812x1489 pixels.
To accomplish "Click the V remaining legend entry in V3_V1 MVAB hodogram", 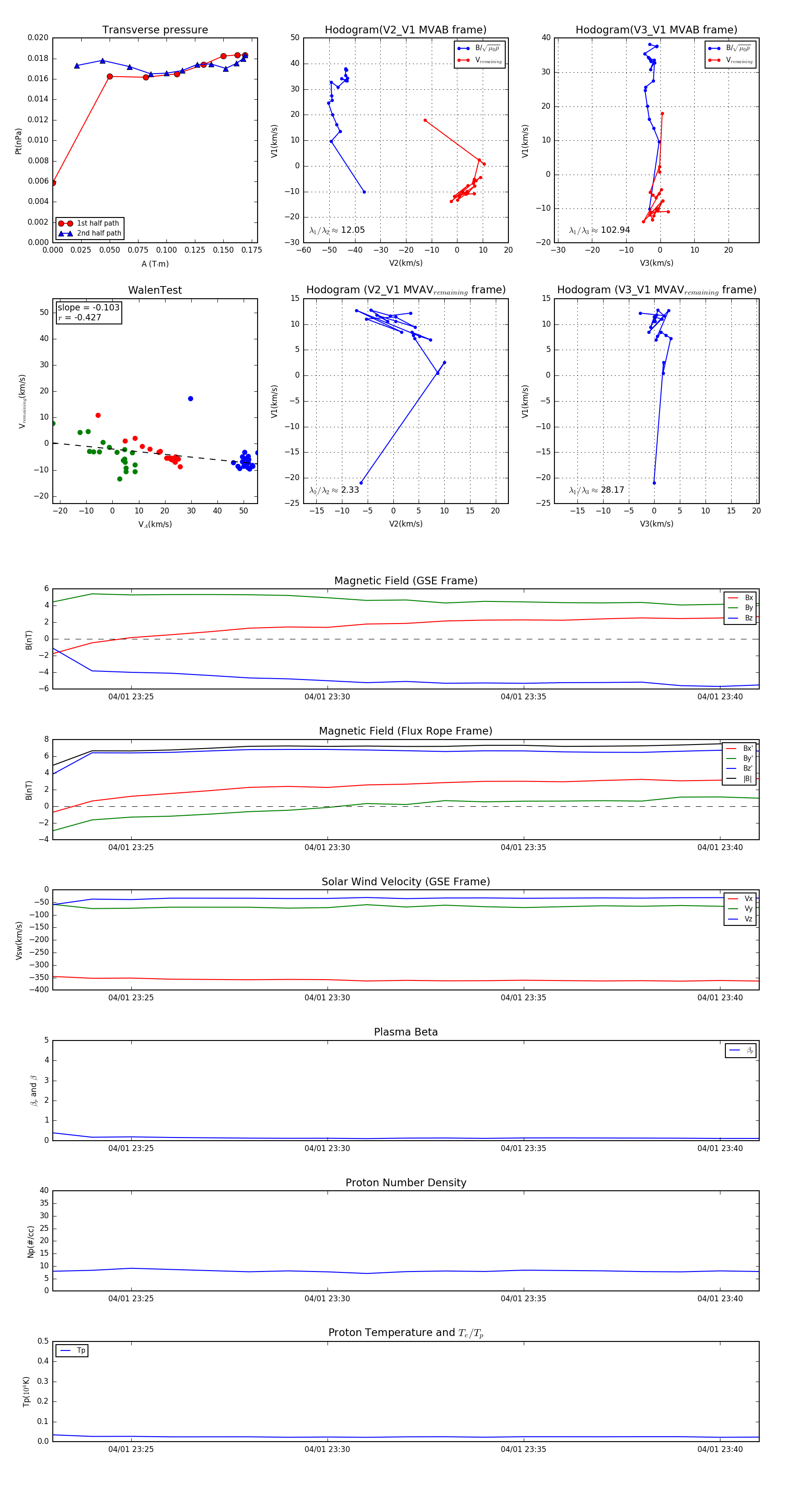I will click(x=730, y=60).
